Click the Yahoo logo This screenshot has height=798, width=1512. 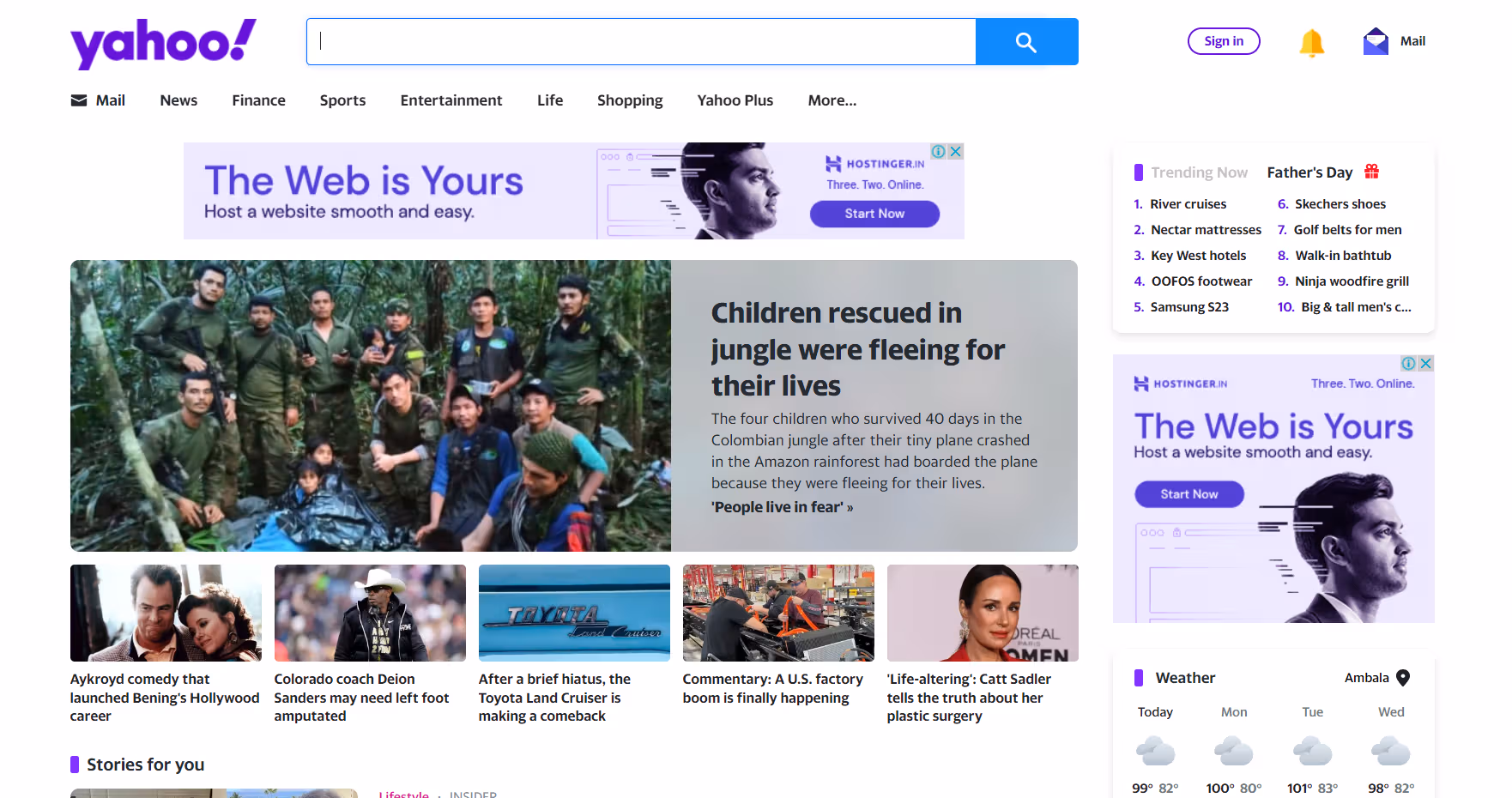(x=163, y=43)
